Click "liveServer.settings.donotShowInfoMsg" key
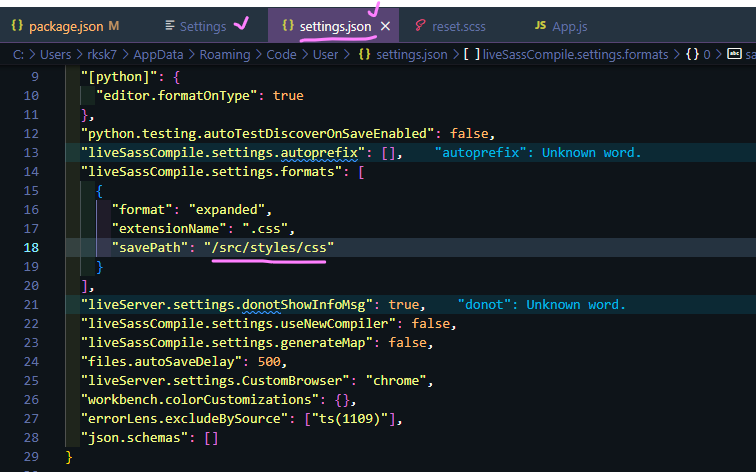The width and height of the screenshot is (756, 472). (x=227, y=305)
